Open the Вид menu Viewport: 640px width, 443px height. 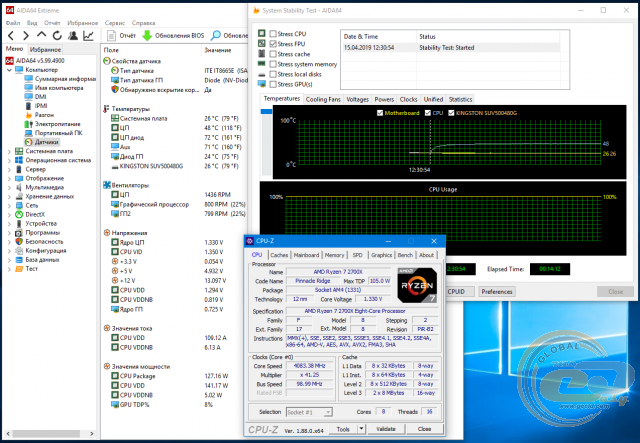32,23
